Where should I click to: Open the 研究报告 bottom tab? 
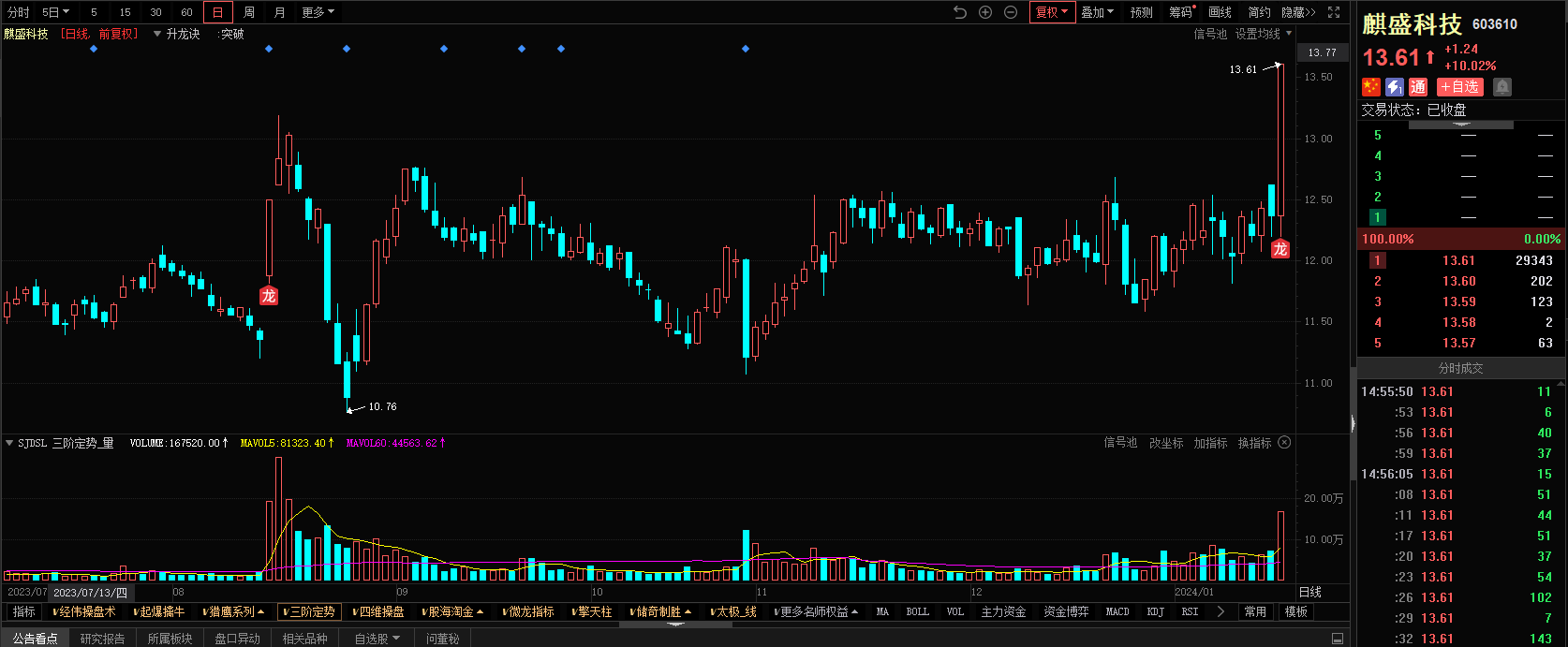point(102,639)
